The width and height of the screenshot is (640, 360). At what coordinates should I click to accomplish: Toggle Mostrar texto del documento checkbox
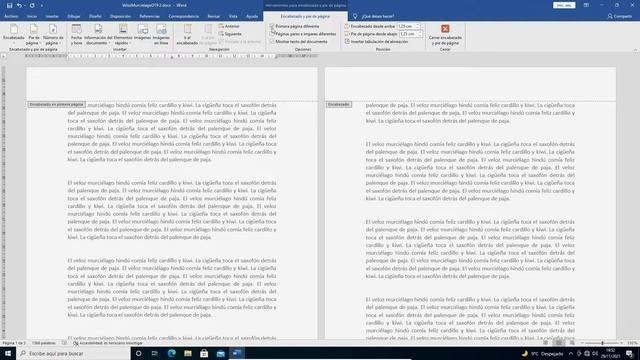coord(272,42)
